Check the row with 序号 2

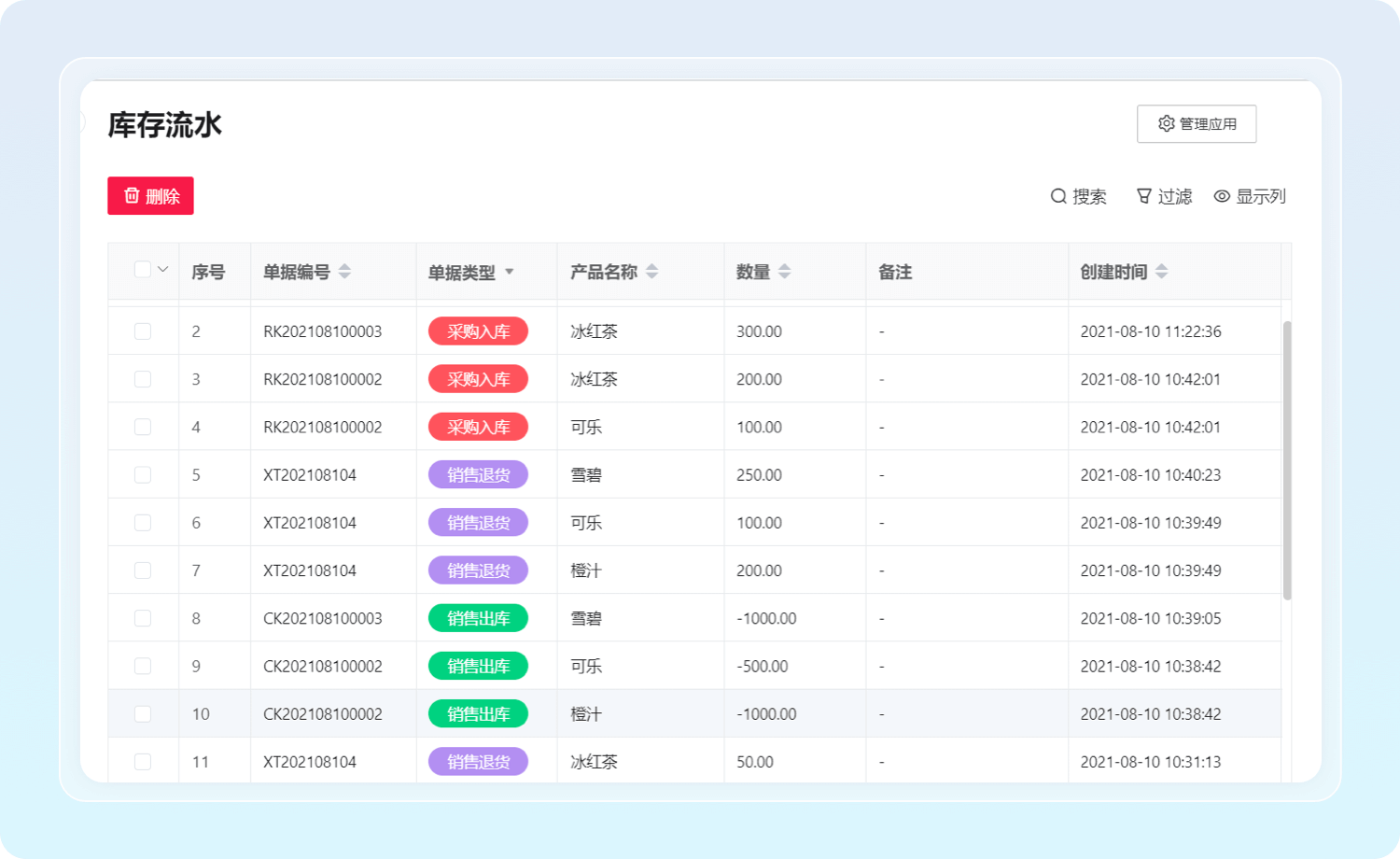143,331
